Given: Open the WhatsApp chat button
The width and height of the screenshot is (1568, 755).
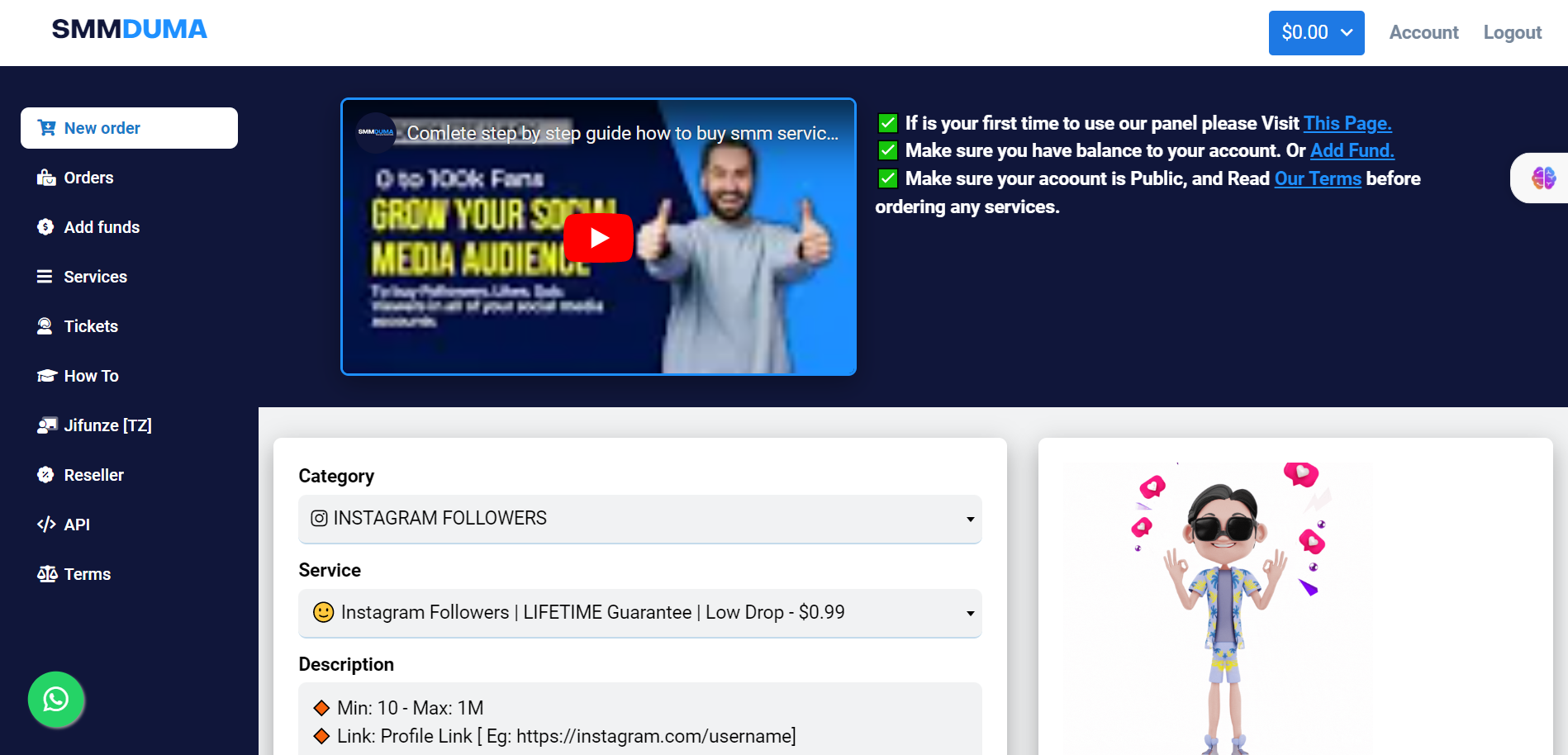Looking at the screenshot, I should click(56, 700).
